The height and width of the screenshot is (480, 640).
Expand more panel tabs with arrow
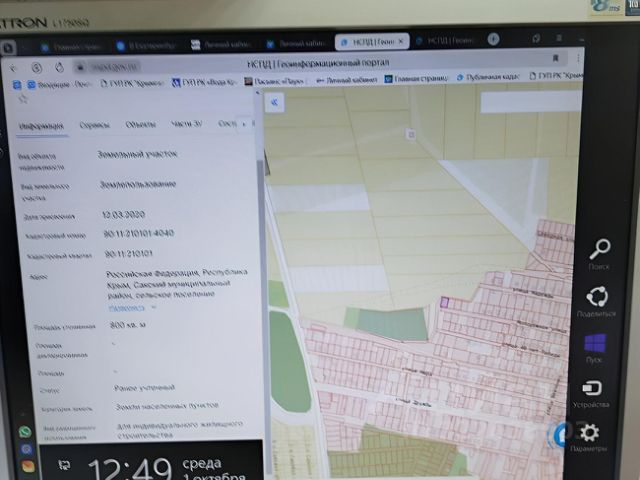[244, 124]
